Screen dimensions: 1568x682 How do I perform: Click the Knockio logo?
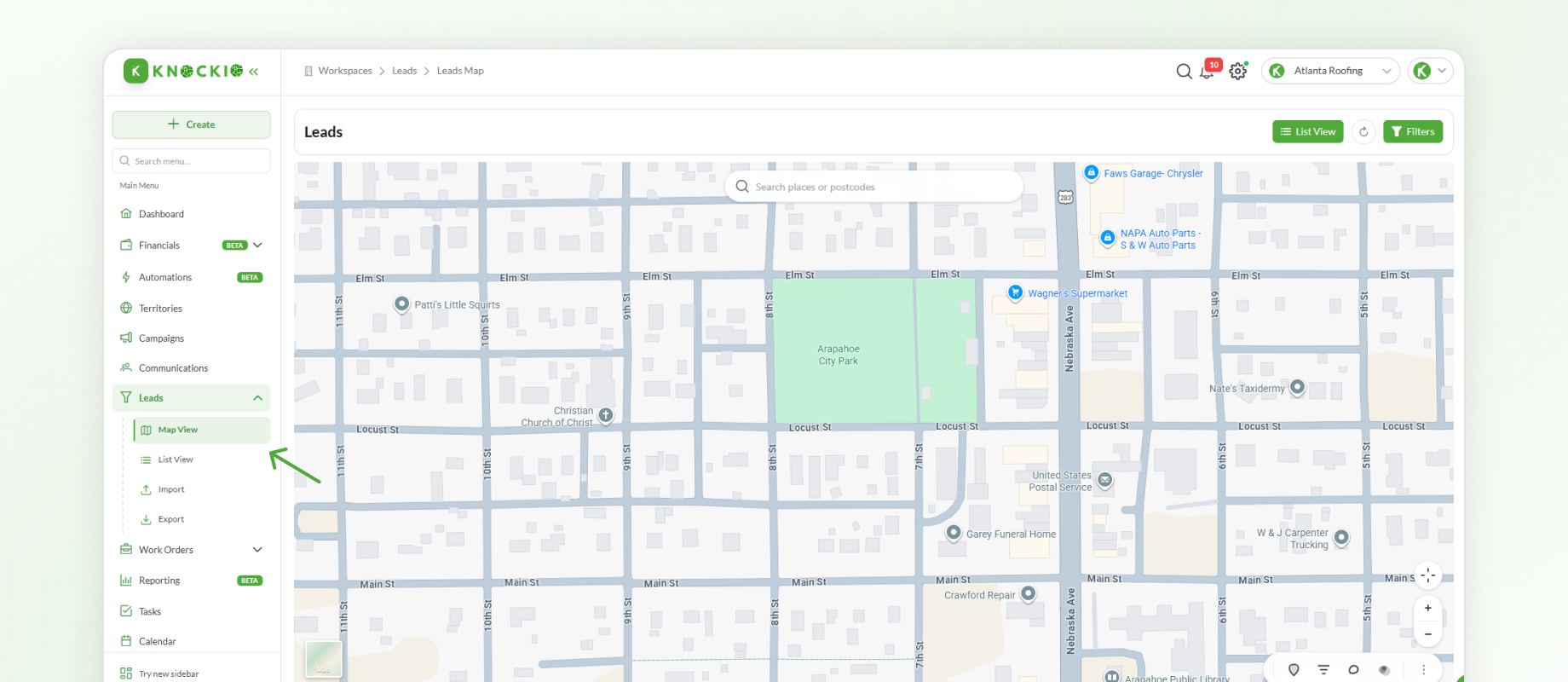183,71
